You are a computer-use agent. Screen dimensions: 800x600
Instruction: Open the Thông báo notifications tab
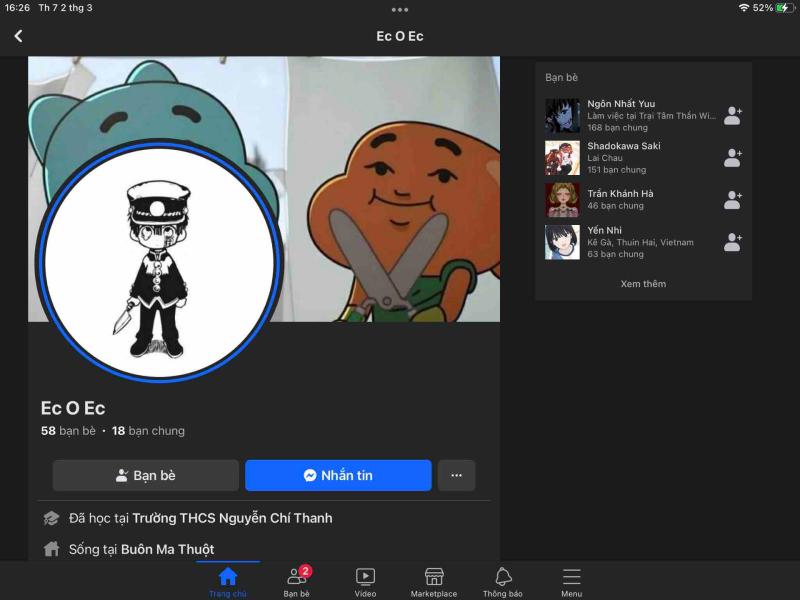click(503, 582)
